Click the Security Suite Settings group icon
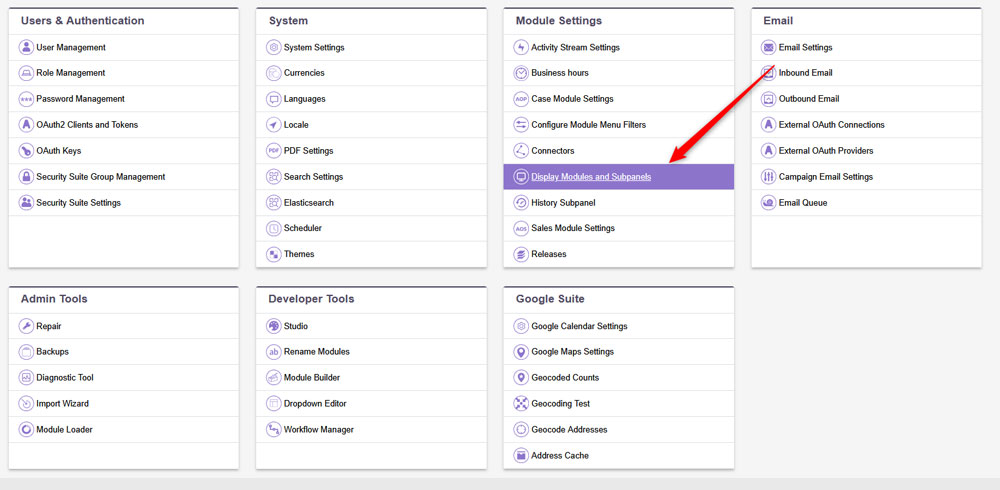Screen dimensions: 1000x490 tap(26, 202)
